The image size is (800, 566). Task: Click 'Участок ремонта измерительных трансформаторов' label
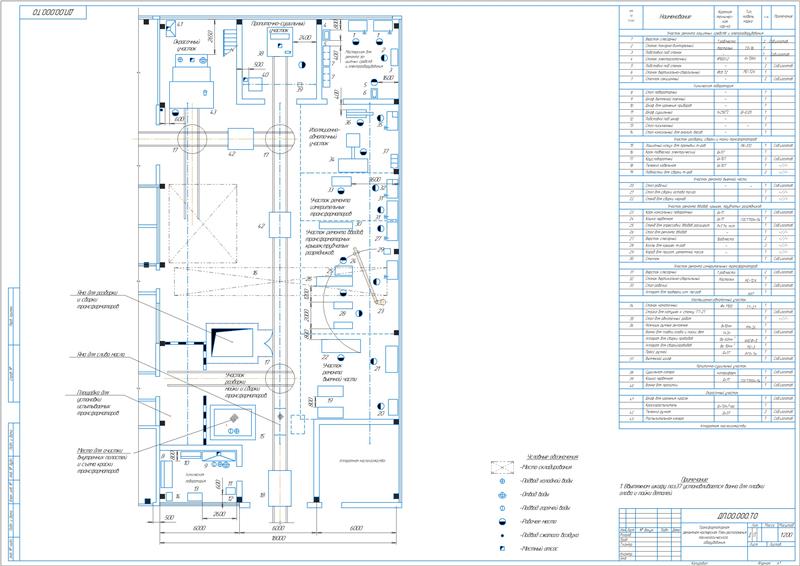pos(331,207)
